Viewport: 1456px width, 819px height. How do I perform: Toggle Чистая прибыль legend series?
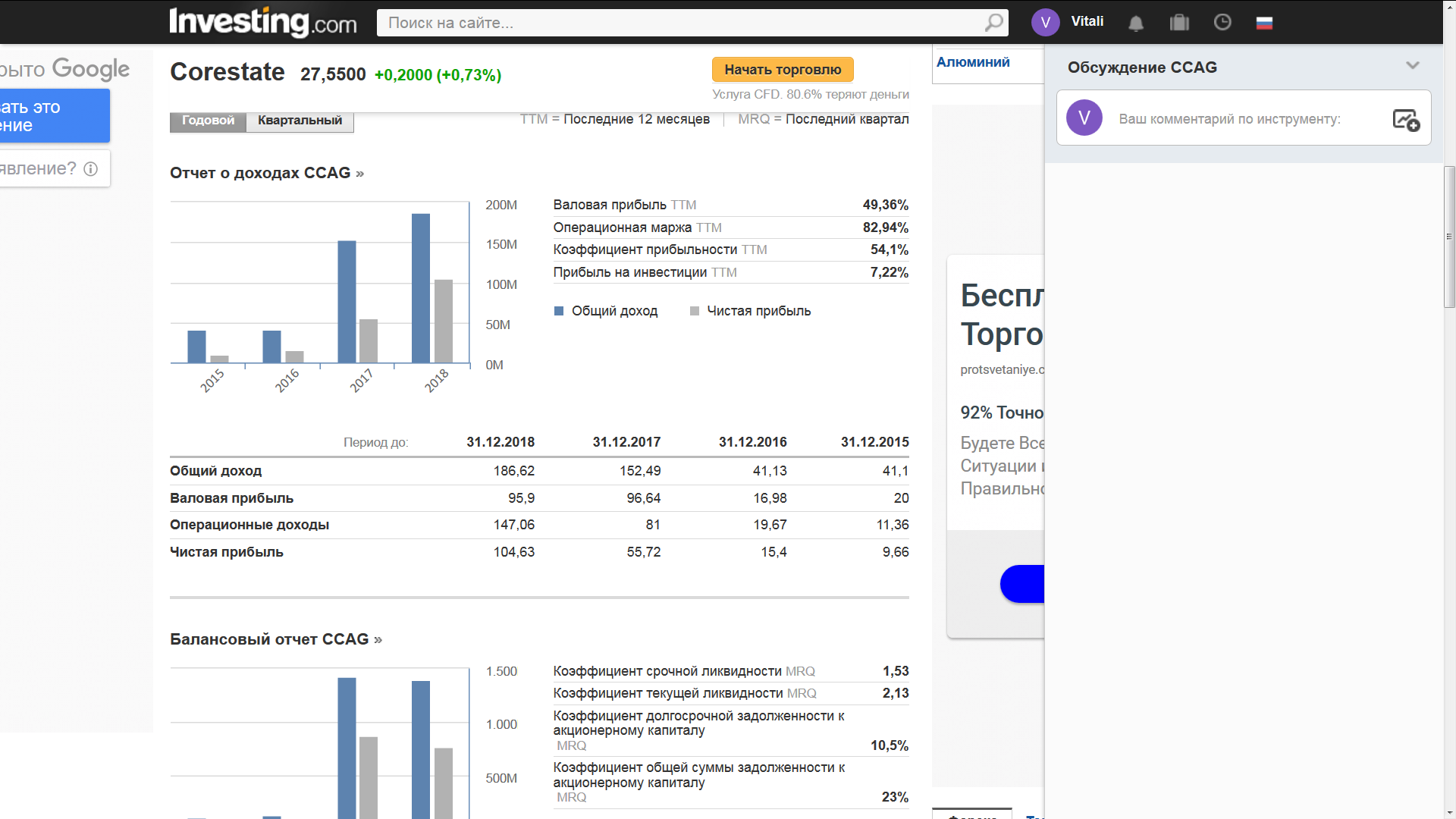(750, 311)
